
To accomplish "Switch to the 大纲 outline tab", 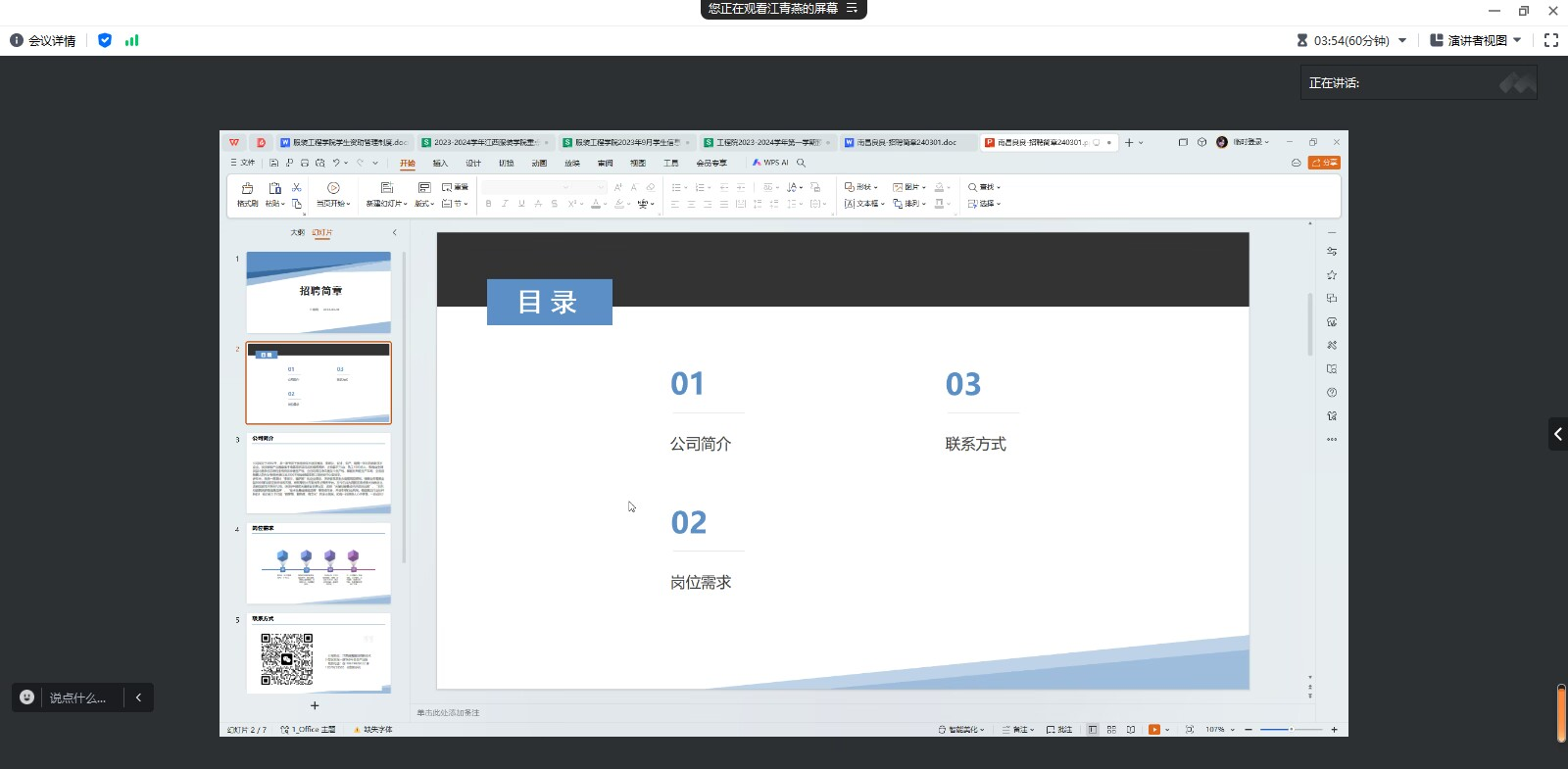I will (297, 233).
